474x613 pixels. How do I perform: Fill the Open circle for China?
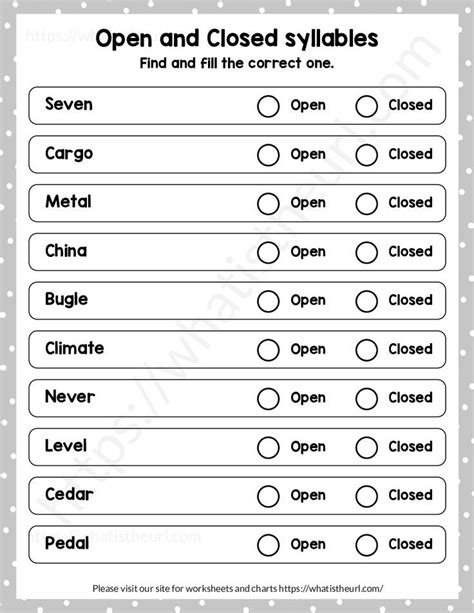coord(268,252)
